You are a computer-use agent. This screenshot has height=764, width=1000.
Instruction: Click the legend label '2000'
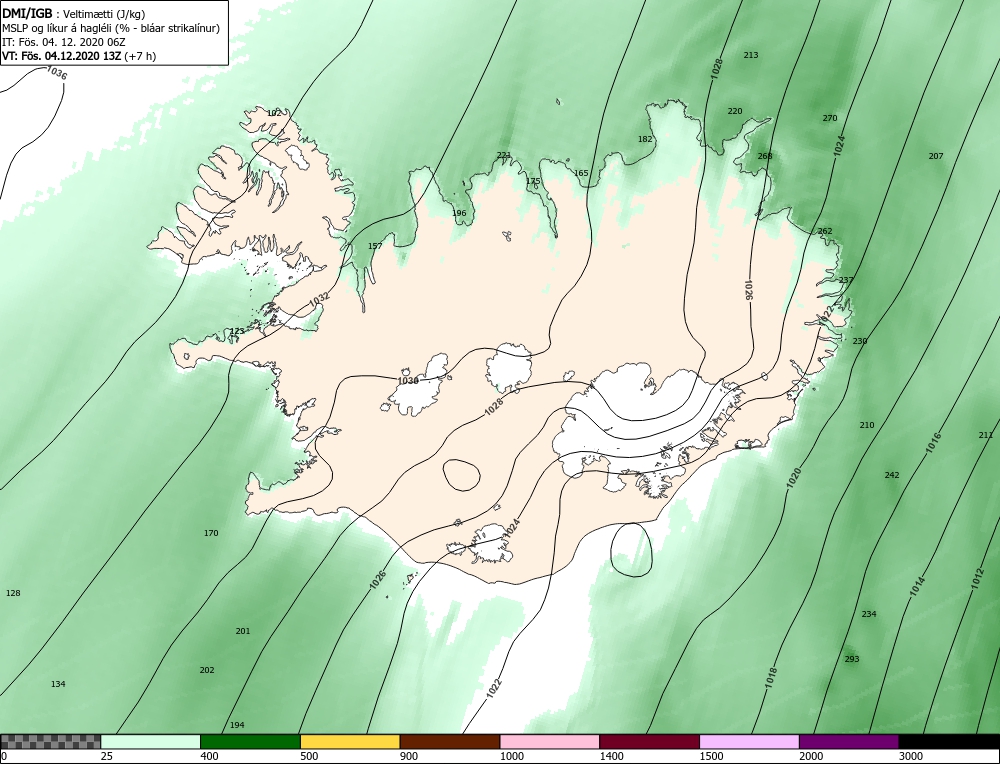[x=811, y=757]
